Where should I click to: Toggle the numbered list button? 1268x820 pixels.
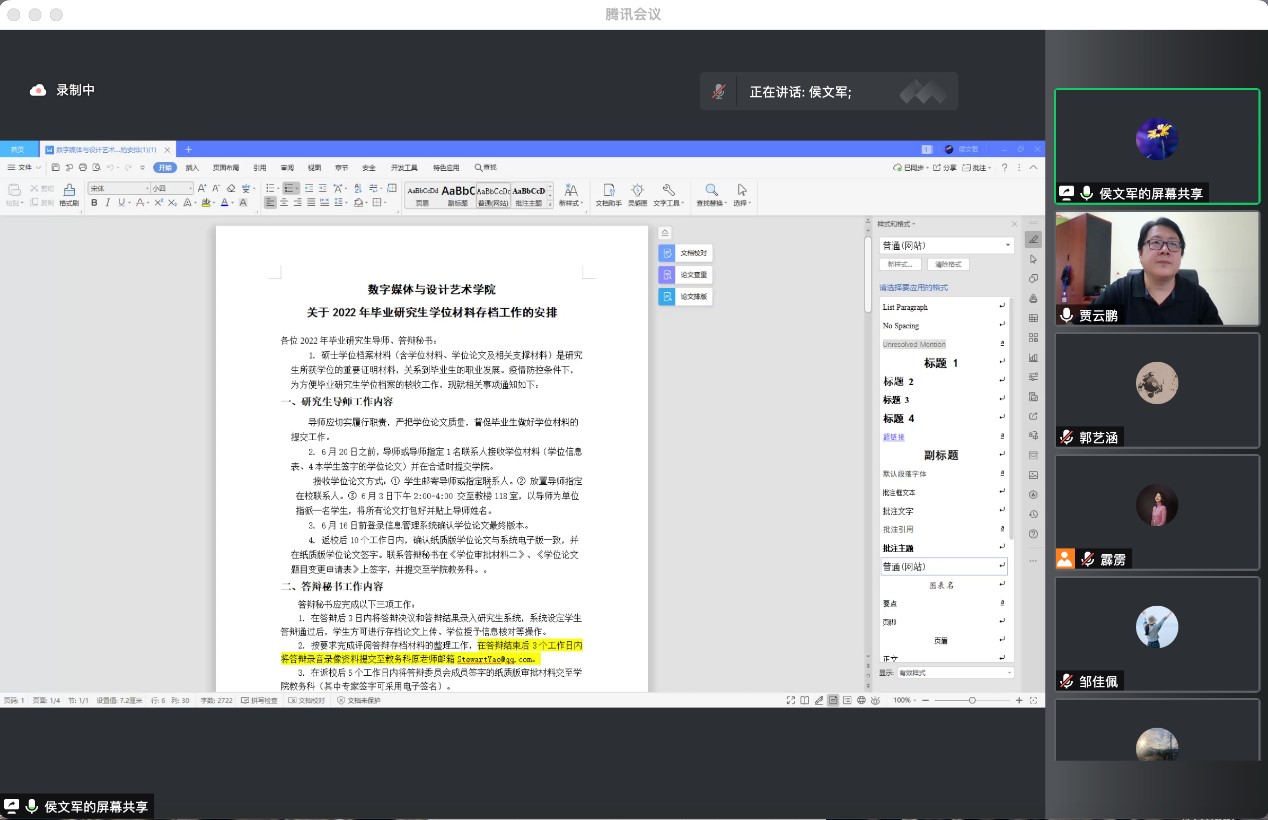pos(291,188)
